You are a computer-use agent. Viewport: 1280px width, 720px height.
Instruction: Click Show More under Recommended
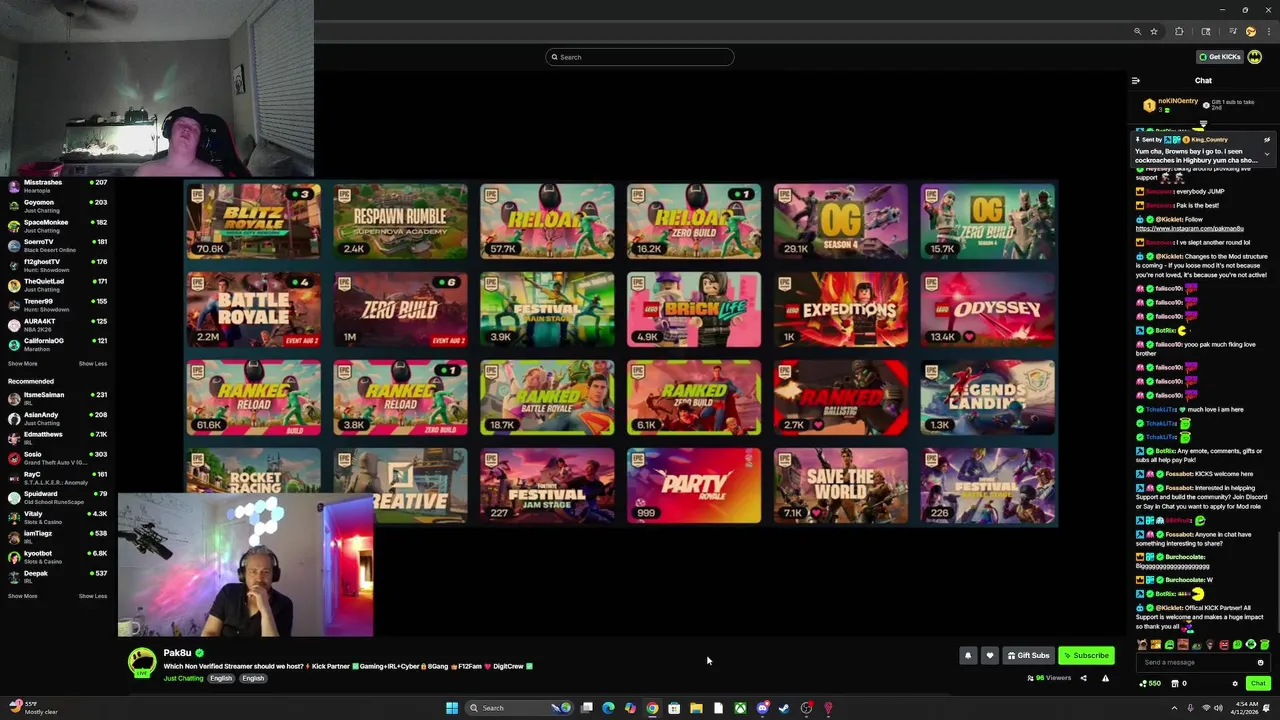(22, 596)
